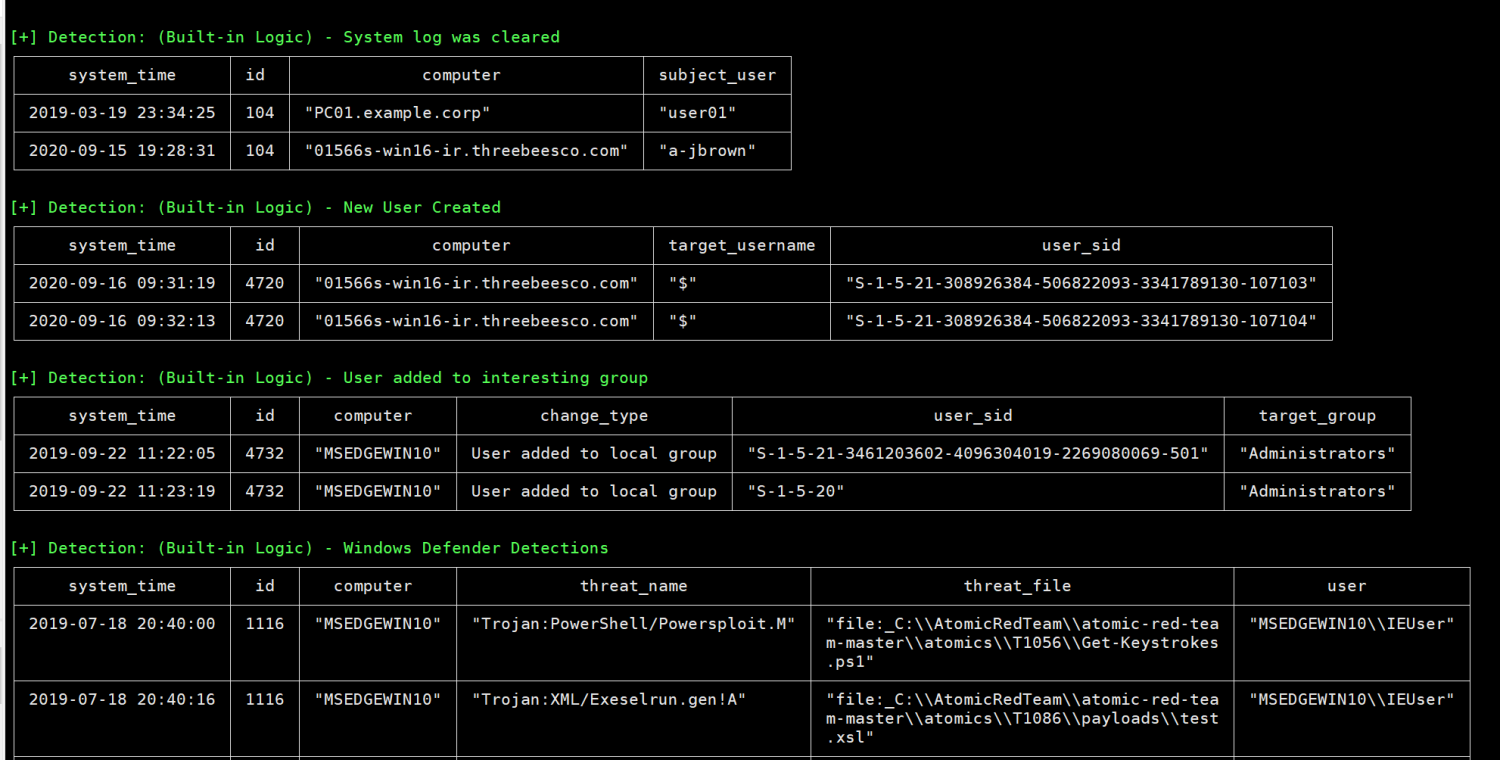The height and width of the screenshot is (760, 1500).
Task: Click "MSEDGEWIN10\\IEUser" in the 20:40:00 row
Action: [1352, 623]
